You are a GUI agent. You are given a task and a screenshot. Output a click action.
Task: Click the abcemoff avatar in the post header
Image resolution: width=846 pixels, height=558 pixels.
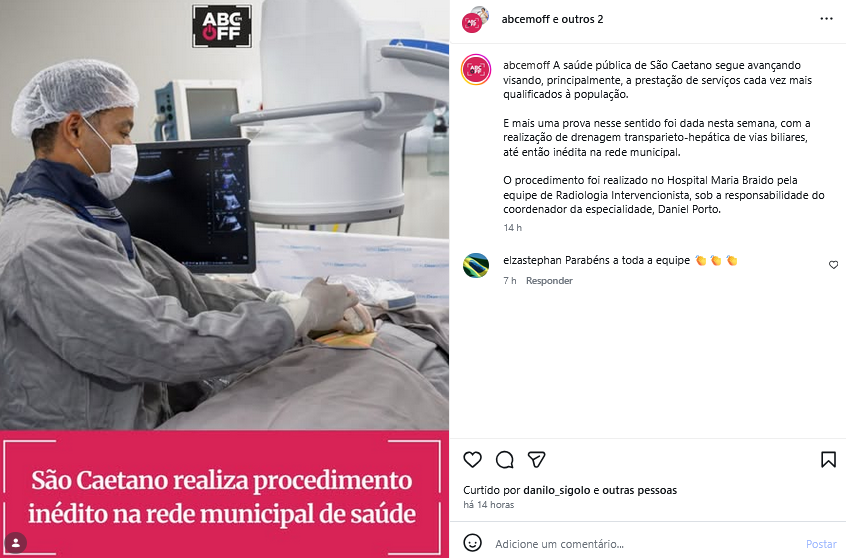[x=475, y=20]
